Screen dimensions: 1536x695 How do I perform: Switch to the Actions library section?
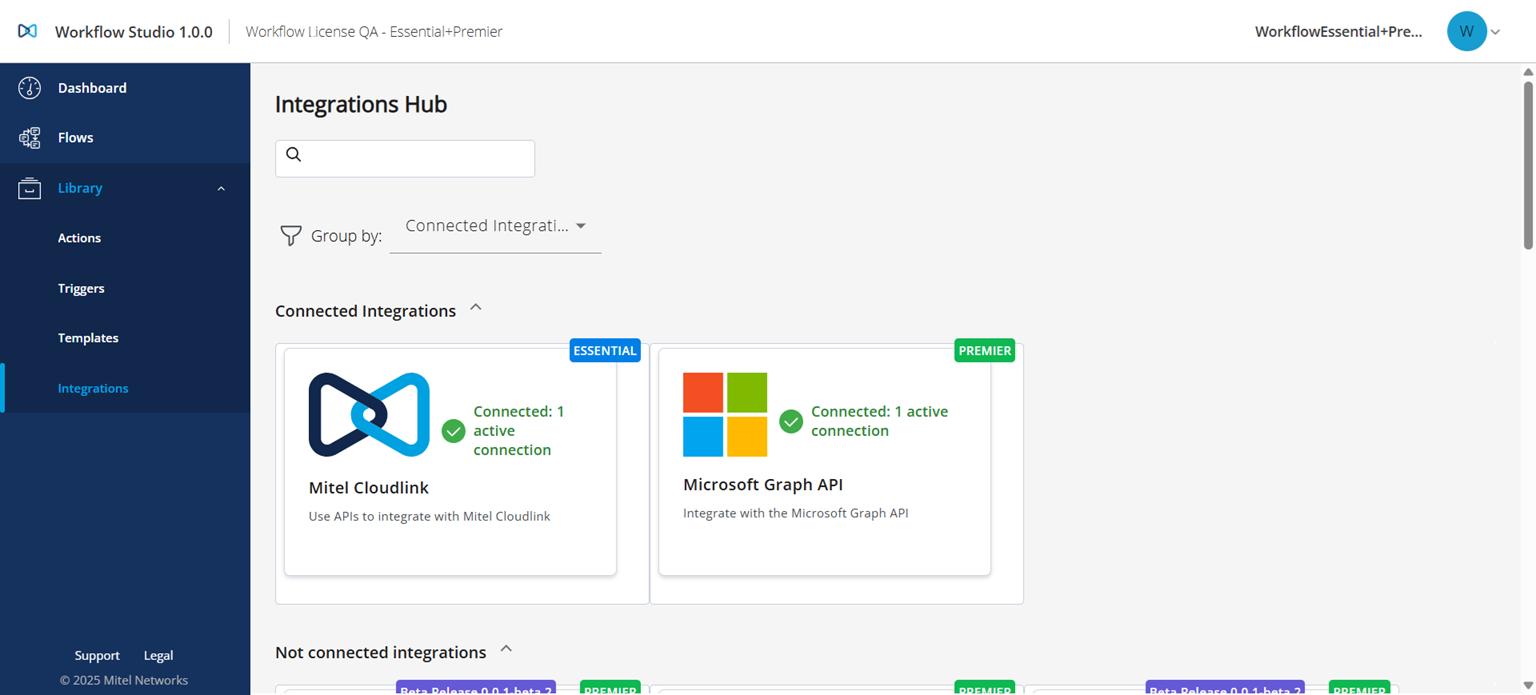(x=79, y=238)
